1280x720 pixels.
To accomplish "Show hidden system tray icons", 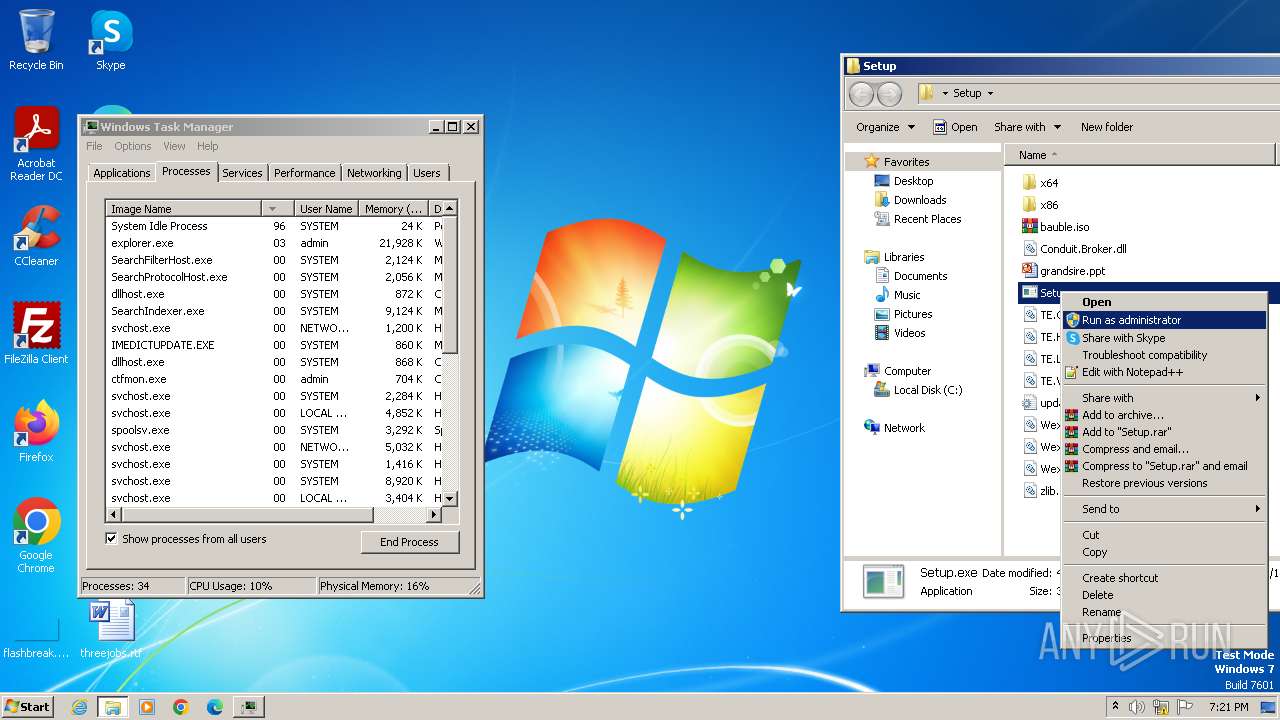I will tap(1115, 707).
